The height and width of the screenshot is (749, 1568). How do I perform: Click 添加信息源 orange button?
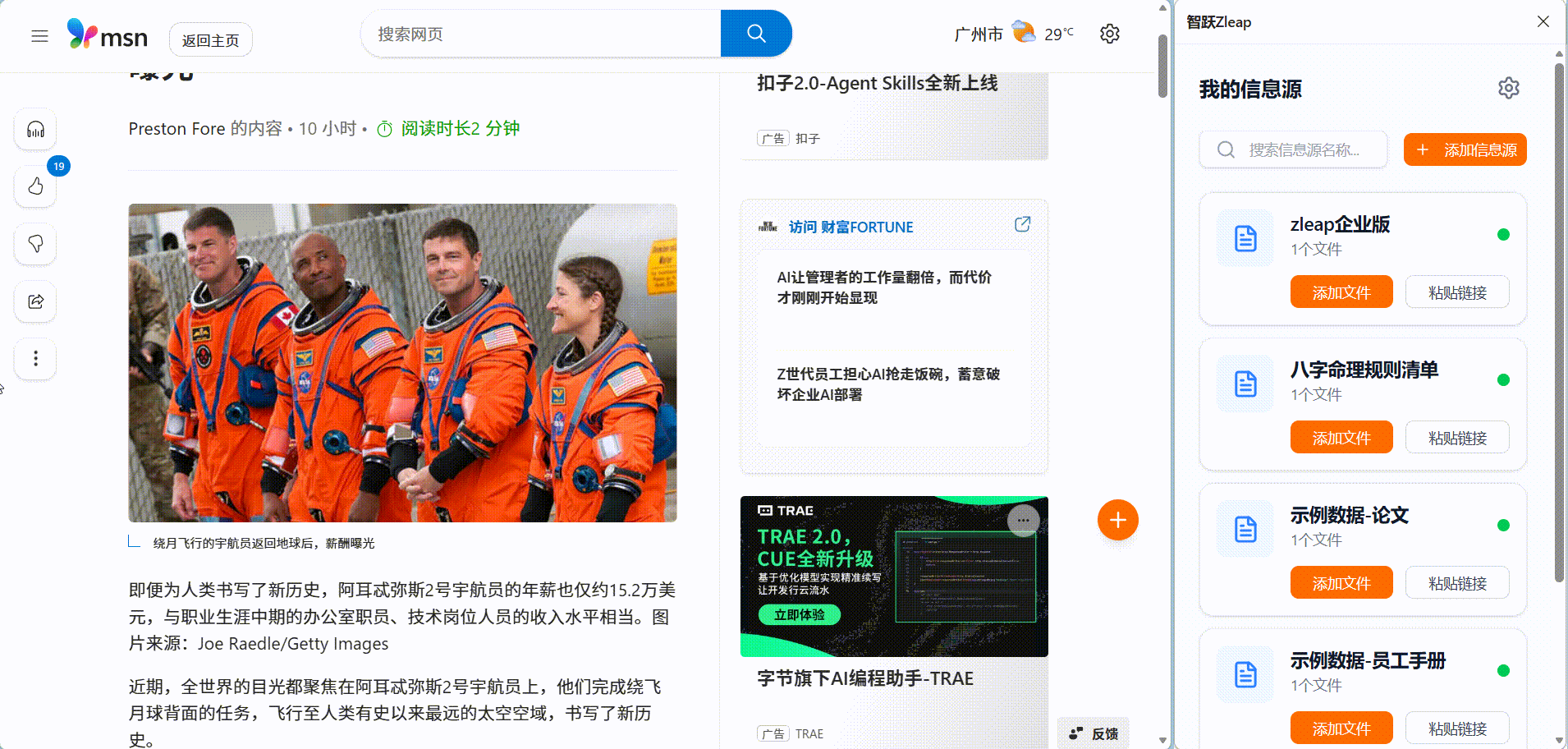pos(1465,149)
